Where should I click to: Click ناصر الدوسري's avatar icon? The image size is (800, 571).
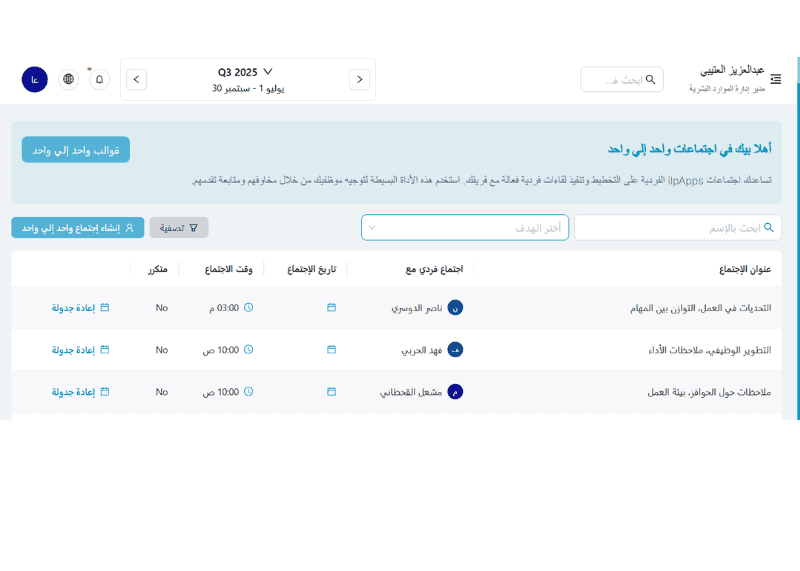click(455, 308)
